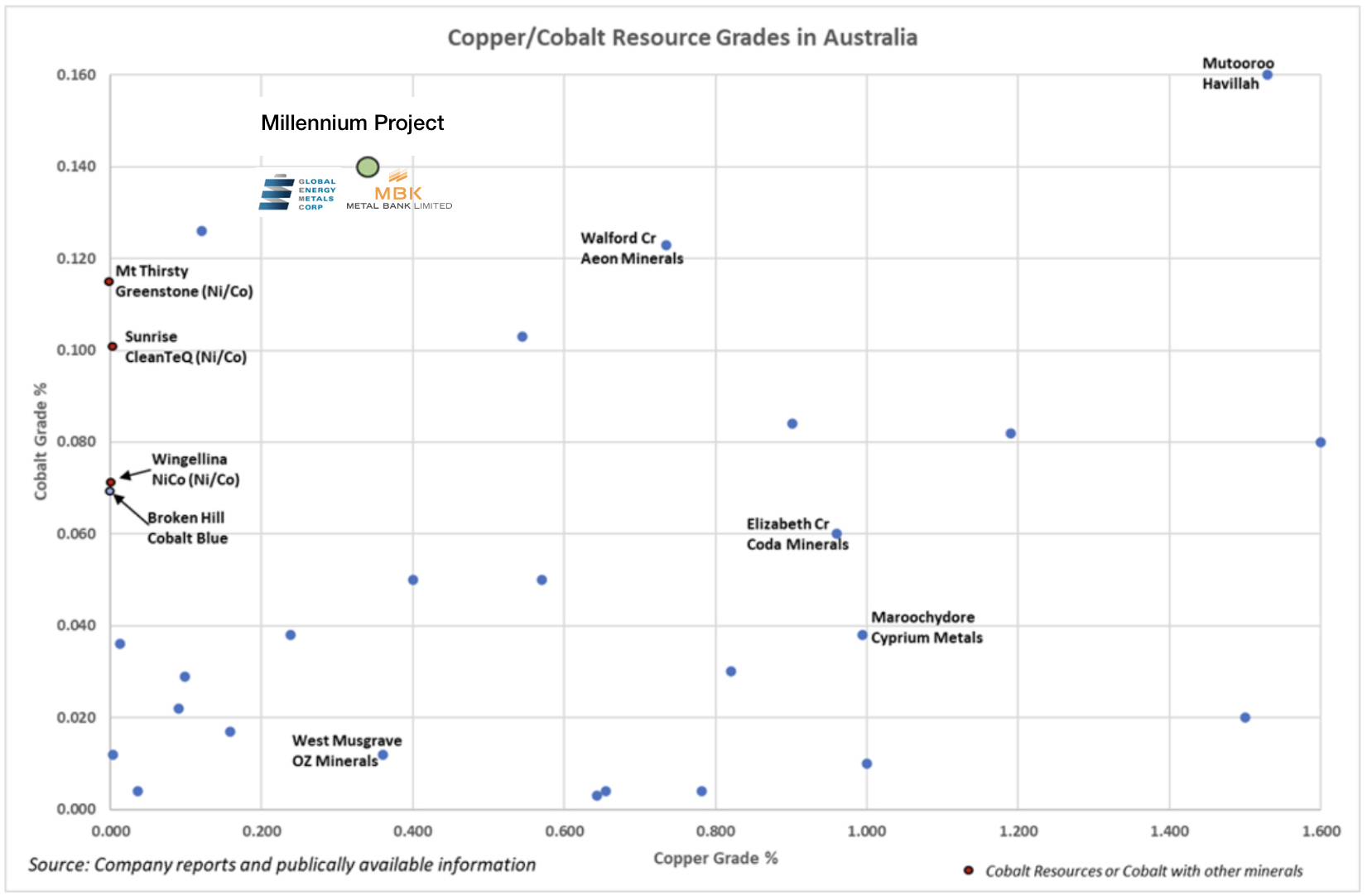Click the red Sunrise CleanTeQ marker
Viewport: 1367px width, 896px height.
[x=113, y=347]
